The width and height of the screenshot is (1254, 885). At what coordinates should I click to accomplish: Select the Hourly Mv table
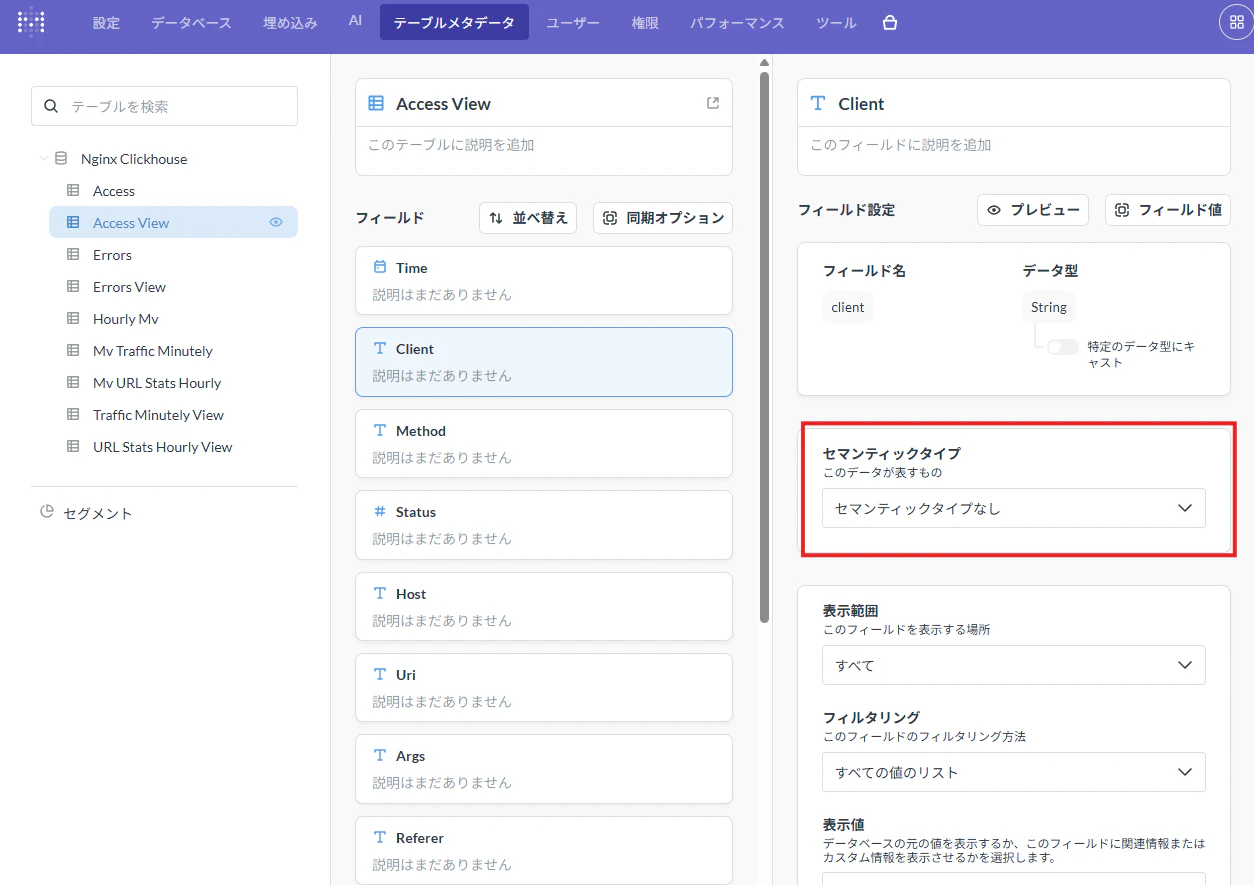click(173, 318)
